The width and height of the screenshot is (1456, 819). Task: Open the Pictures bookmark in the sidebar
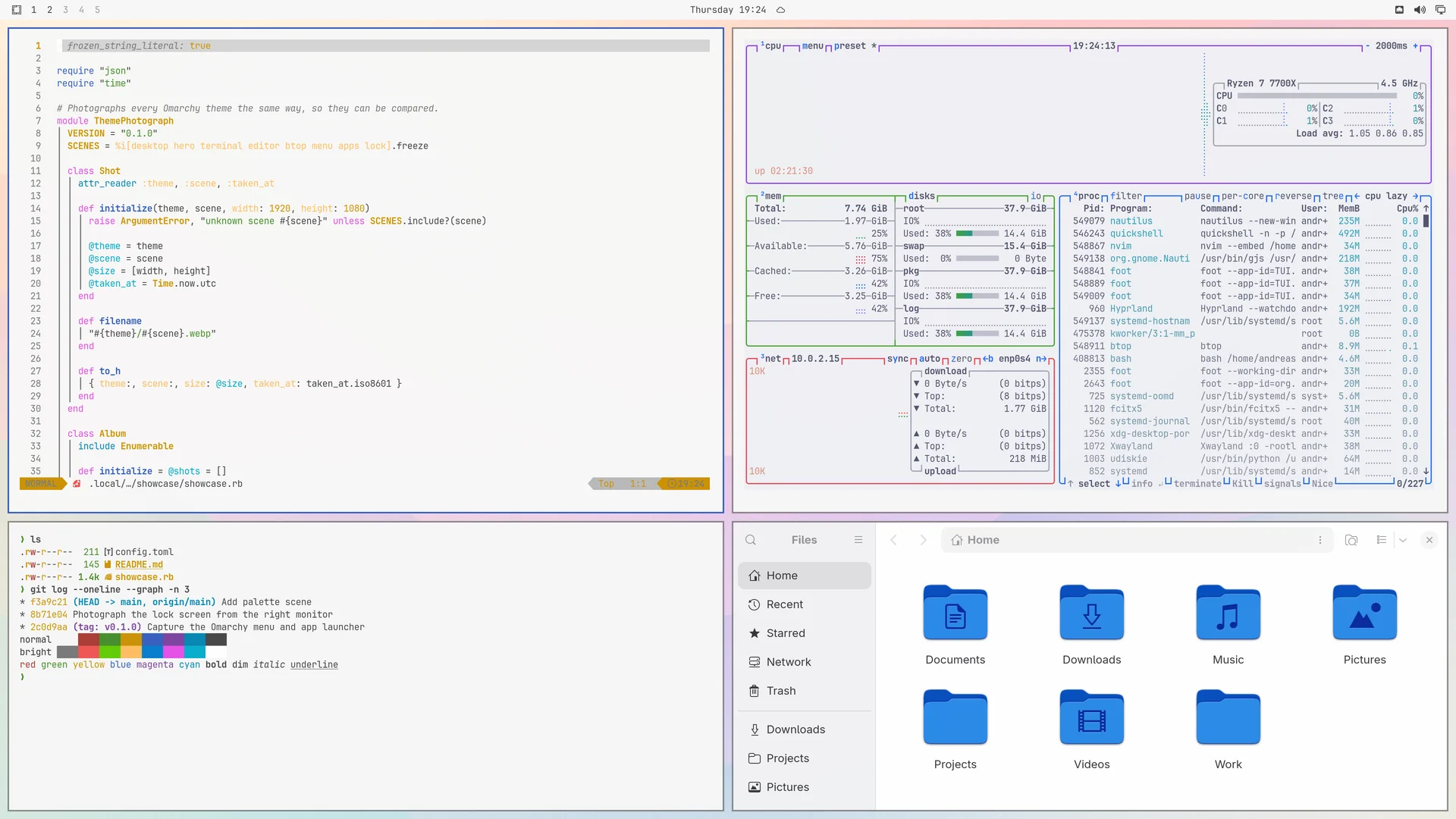(805, 787)
